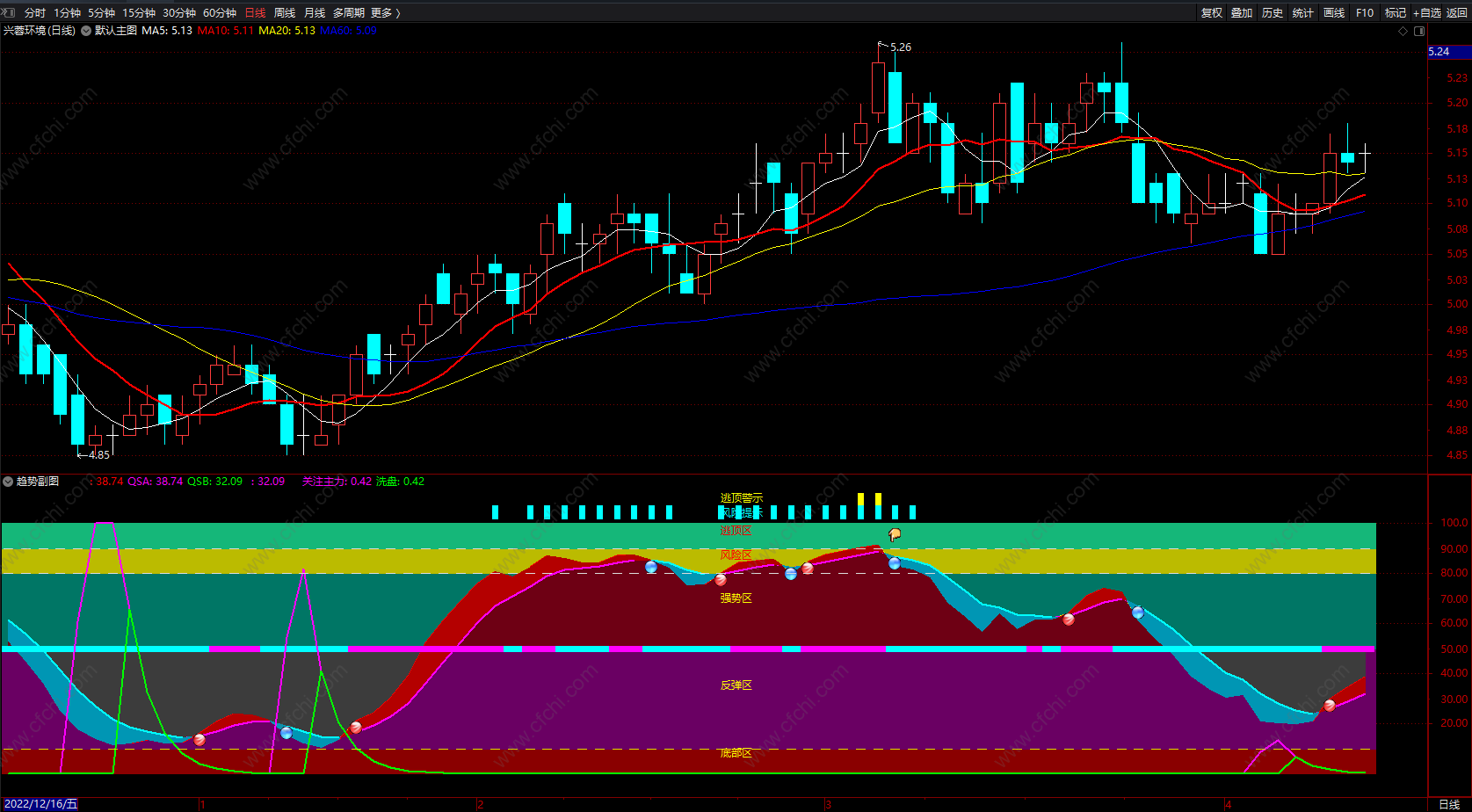Image resolution: width=1472 pixels, height=812 pixels.
Task: Click the 4.85 low price marker
Action: pos(99,455)
